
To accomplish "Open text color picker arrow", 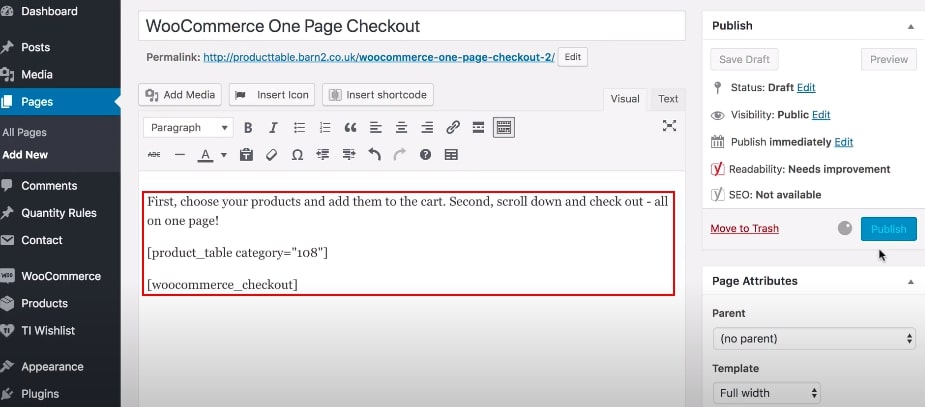I will [223, 155].
